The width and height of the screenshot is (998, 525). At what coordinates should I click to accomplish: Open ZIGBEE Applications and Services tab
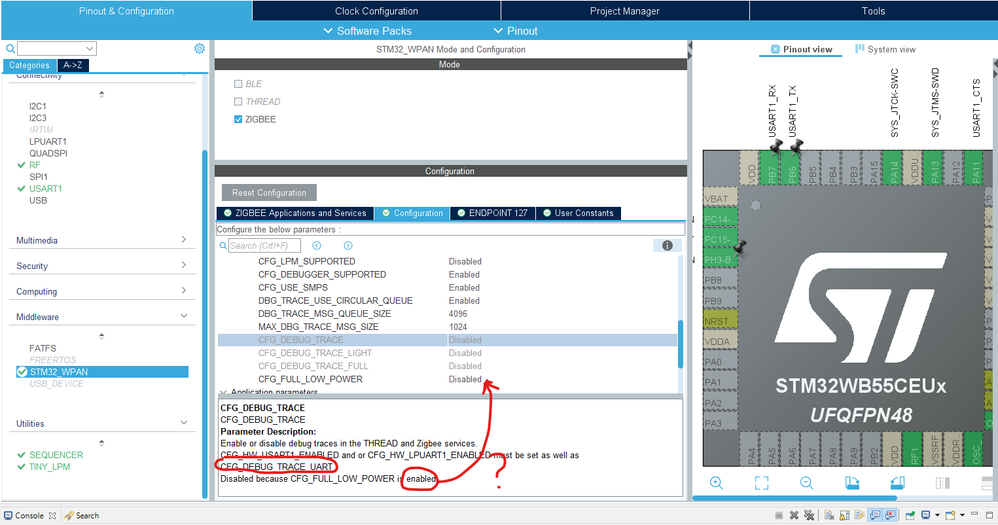tap(295, 213)
